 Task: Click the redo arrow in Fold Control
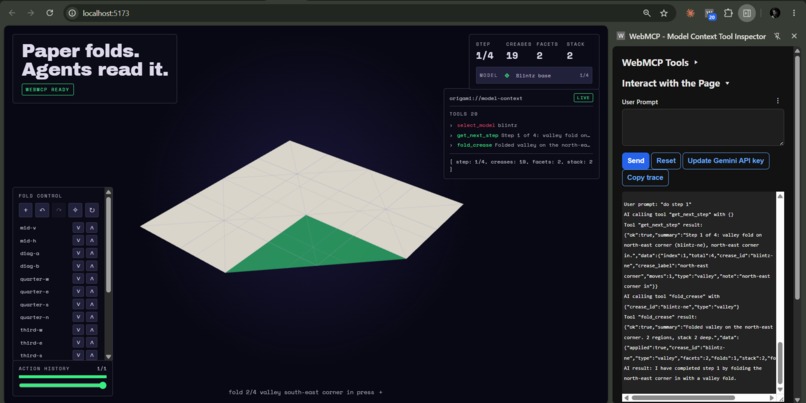click(59, 210)
